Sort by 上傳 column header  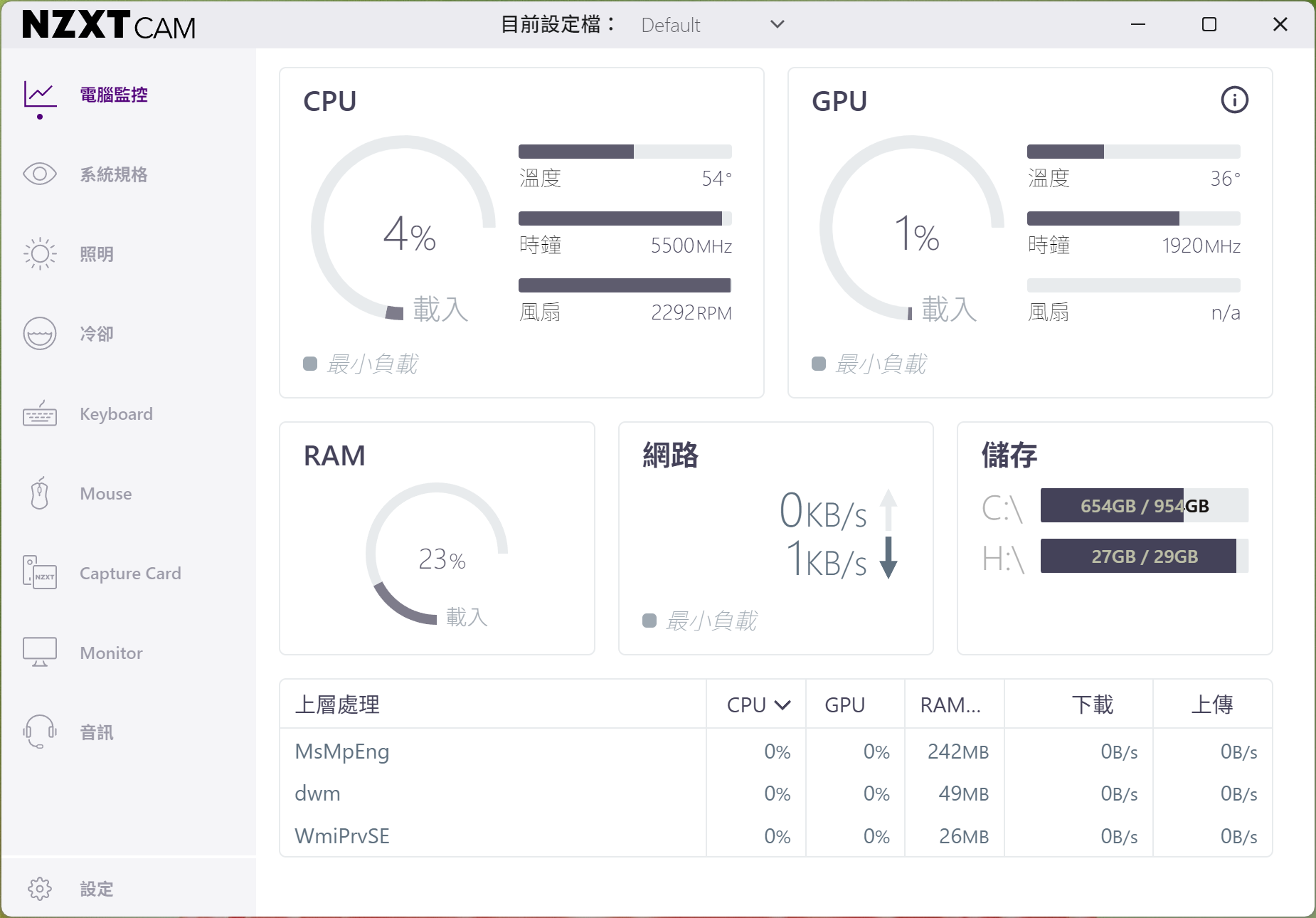1212,705
